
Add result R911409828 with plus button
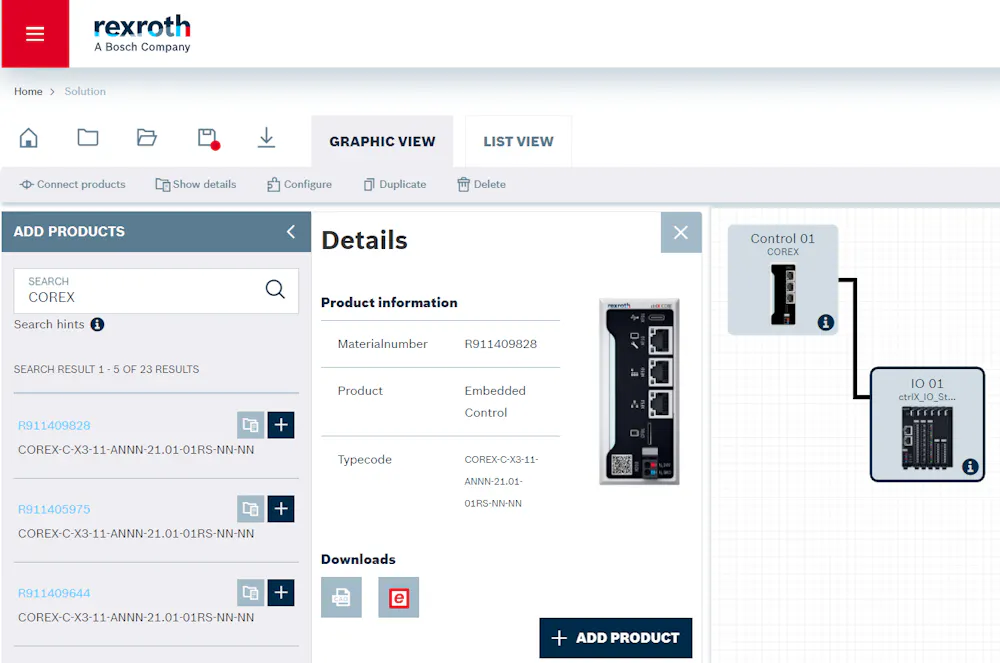(281, 425)
